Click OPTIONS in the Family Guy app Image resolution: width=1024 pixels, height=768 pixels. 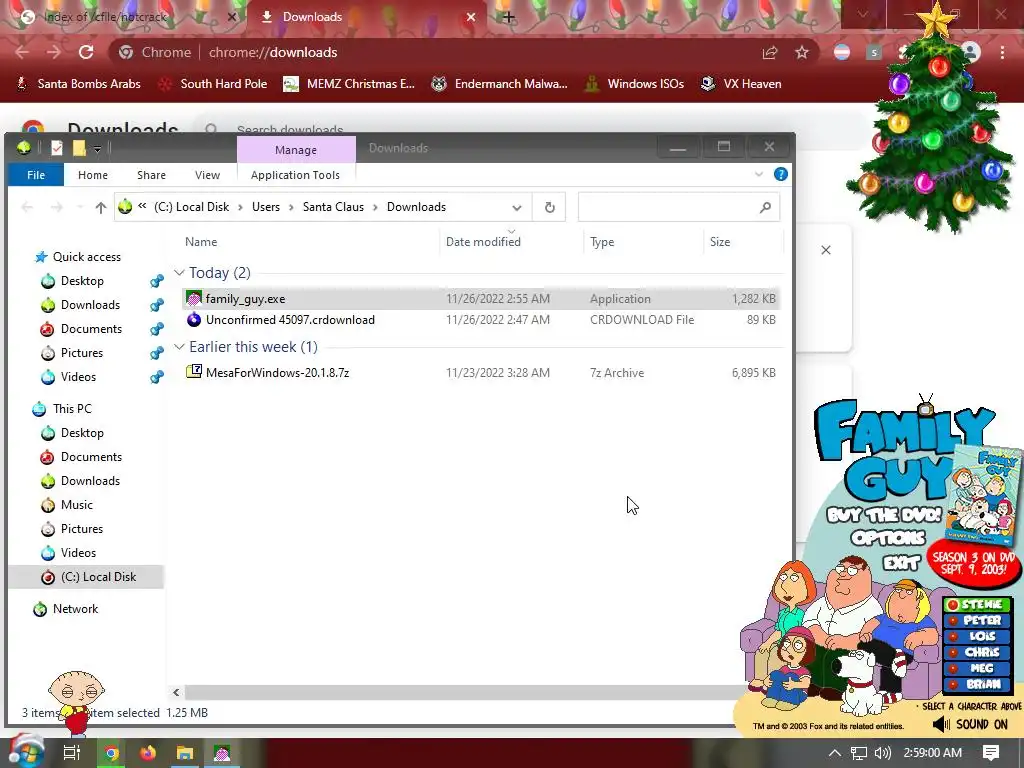click(x=888, y=537)
